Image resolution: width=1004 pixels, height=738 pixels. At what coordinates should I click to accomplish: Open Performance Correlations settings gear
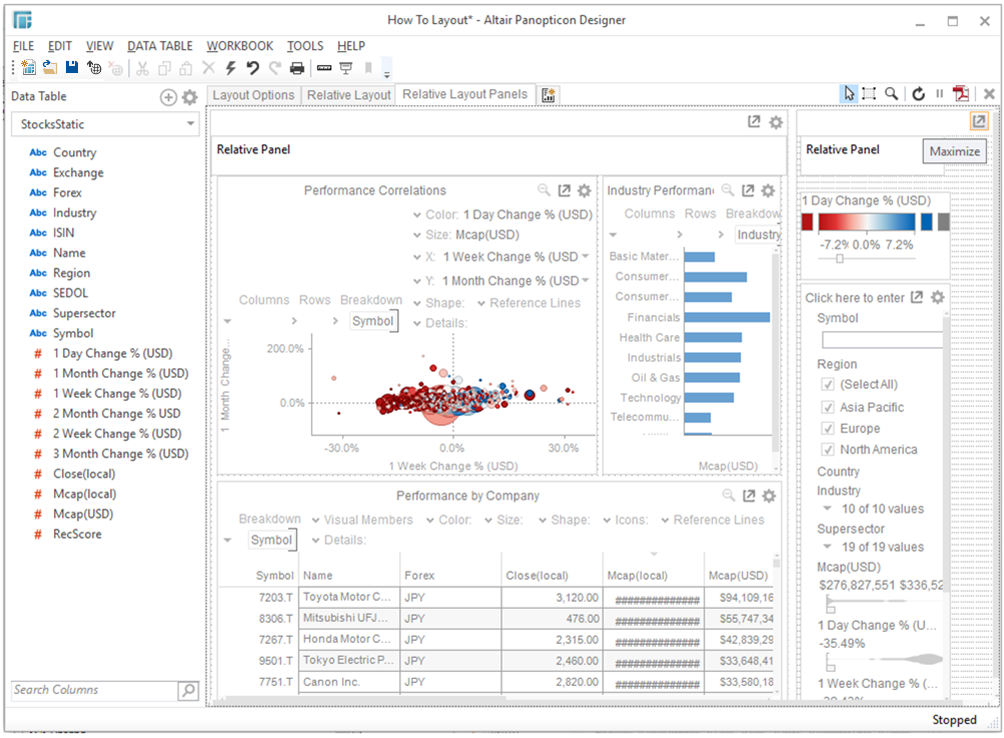click(585, 190)
